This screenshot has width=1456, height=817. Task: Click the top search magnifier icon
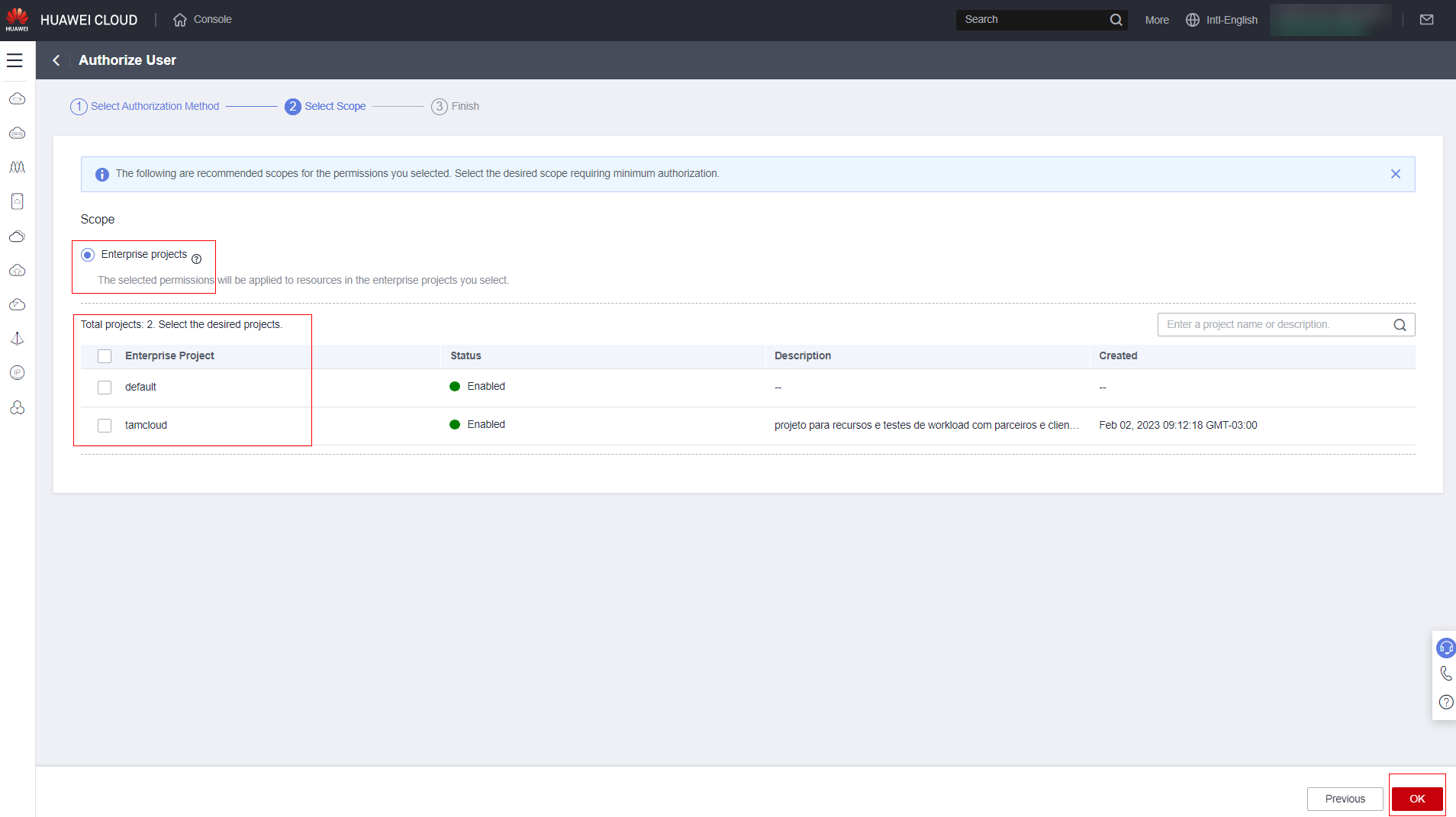point(1116,20)
